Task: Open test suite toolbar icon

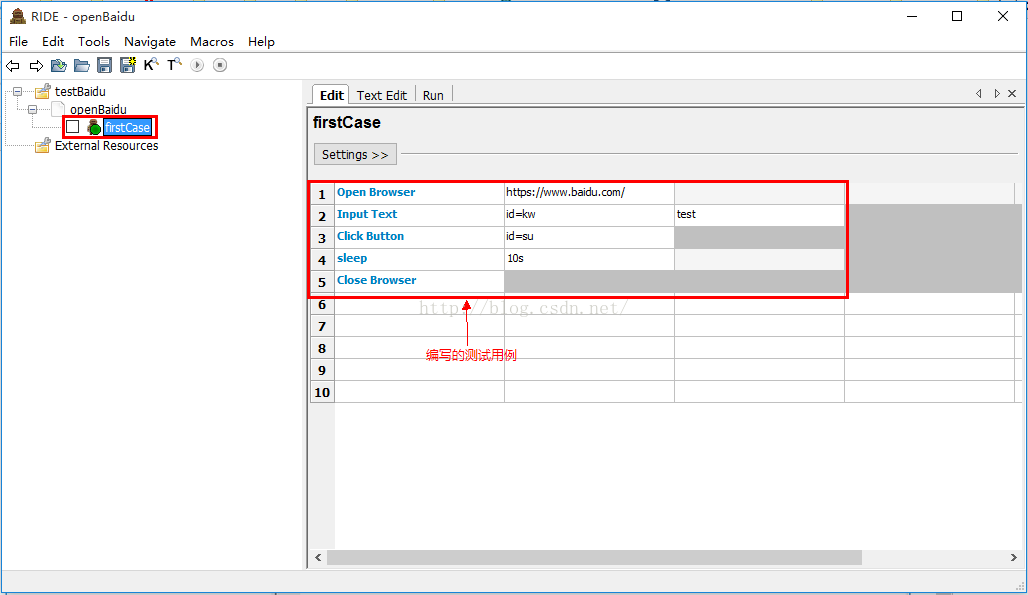Action: (x=59, y=66)
